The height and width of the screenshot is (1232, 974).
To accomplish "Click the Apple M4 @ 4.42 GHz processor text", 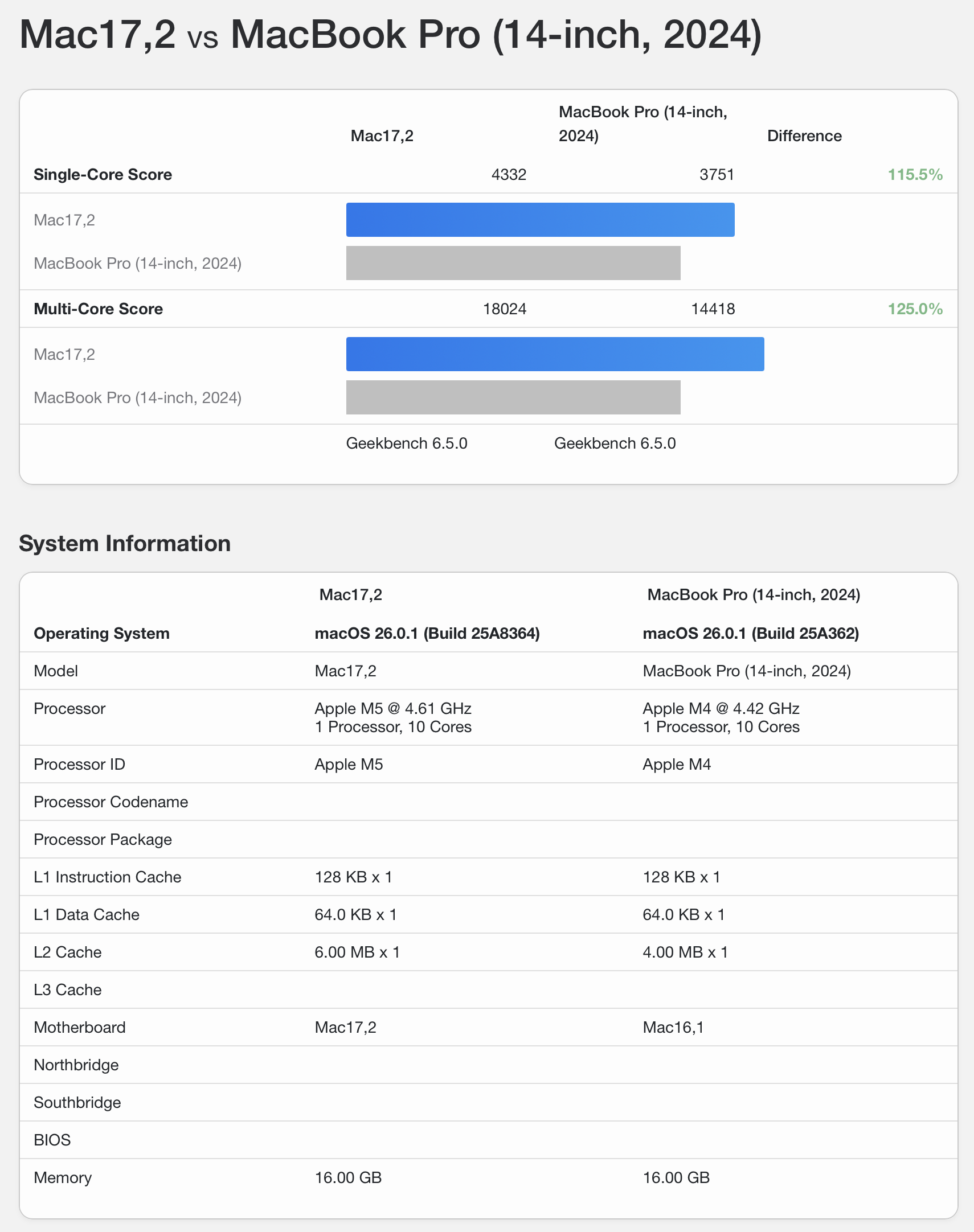I will (x=720, y=708).
